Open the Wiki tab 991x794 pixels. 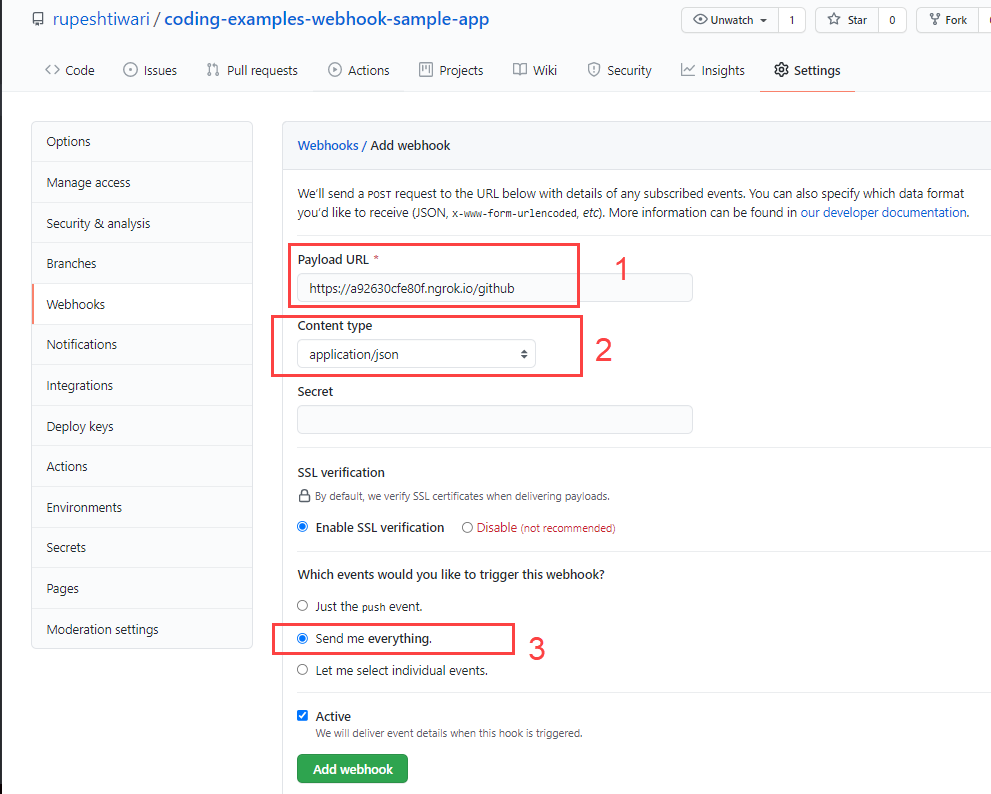(535, 70)
